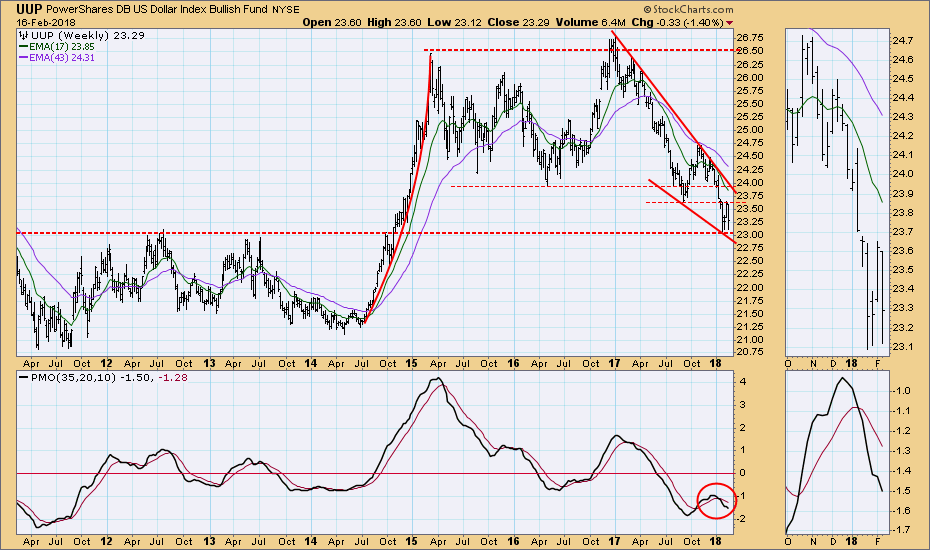The image size is (930, 550).
Task: Click the 17 year marker on the PMO axis
Action: point(614,541)
